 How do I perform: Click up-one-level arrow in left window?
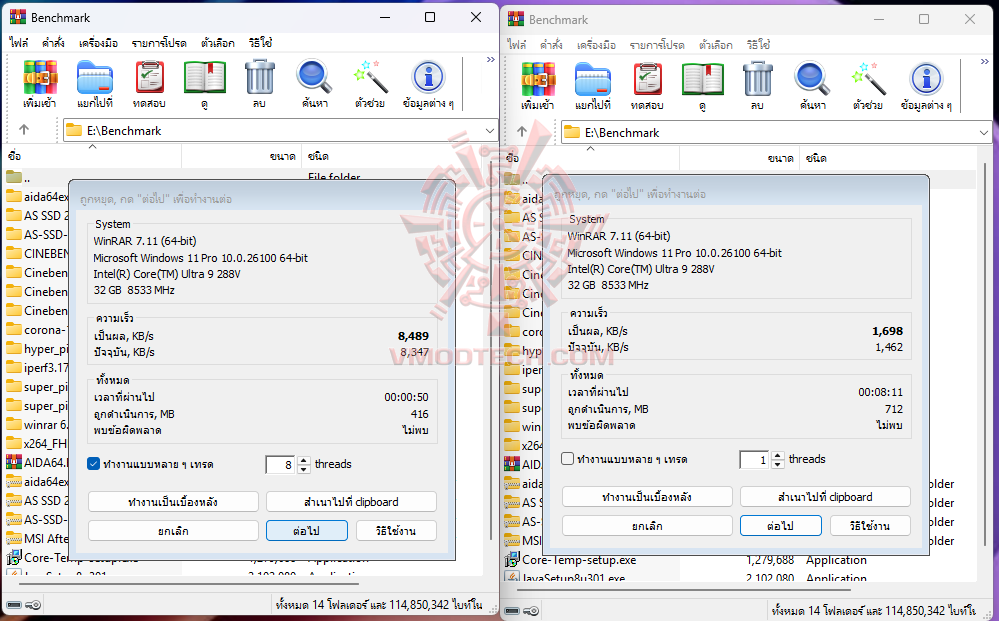coord(24,130)
